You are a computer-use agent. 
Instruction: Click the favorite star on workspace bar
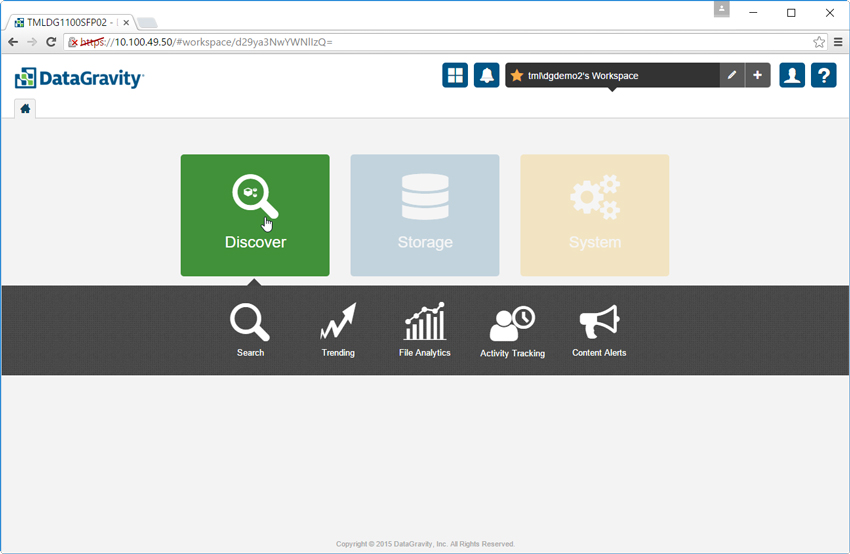517,75
